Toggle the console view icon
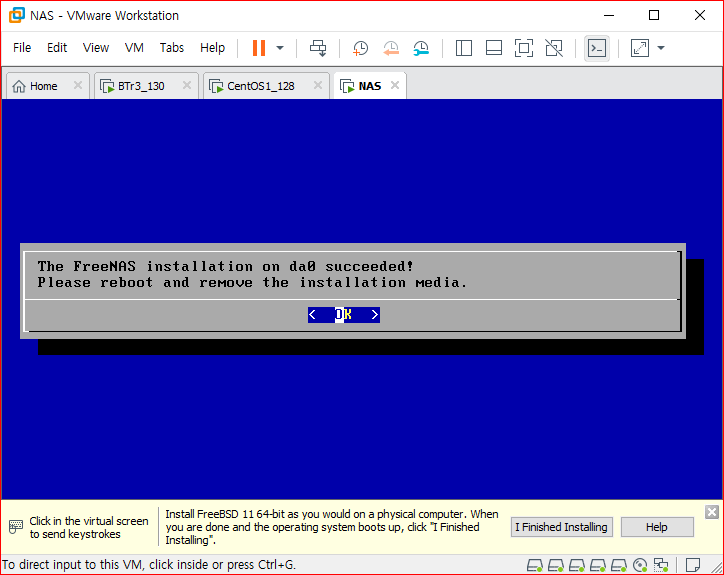Viewport: 724px width, 575px height. [597, 48]
